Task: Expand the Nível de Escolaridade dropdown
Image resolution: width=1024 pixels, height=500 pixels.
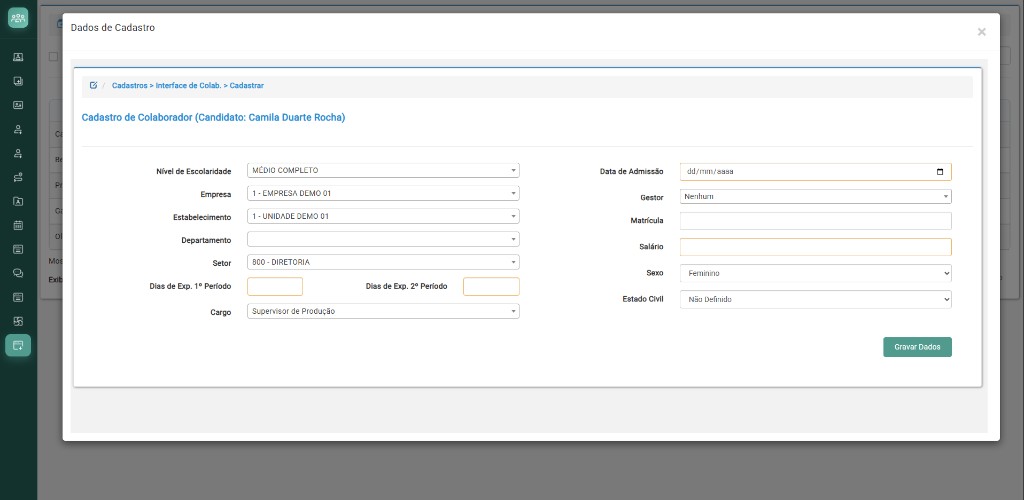Action: (383, 170)
